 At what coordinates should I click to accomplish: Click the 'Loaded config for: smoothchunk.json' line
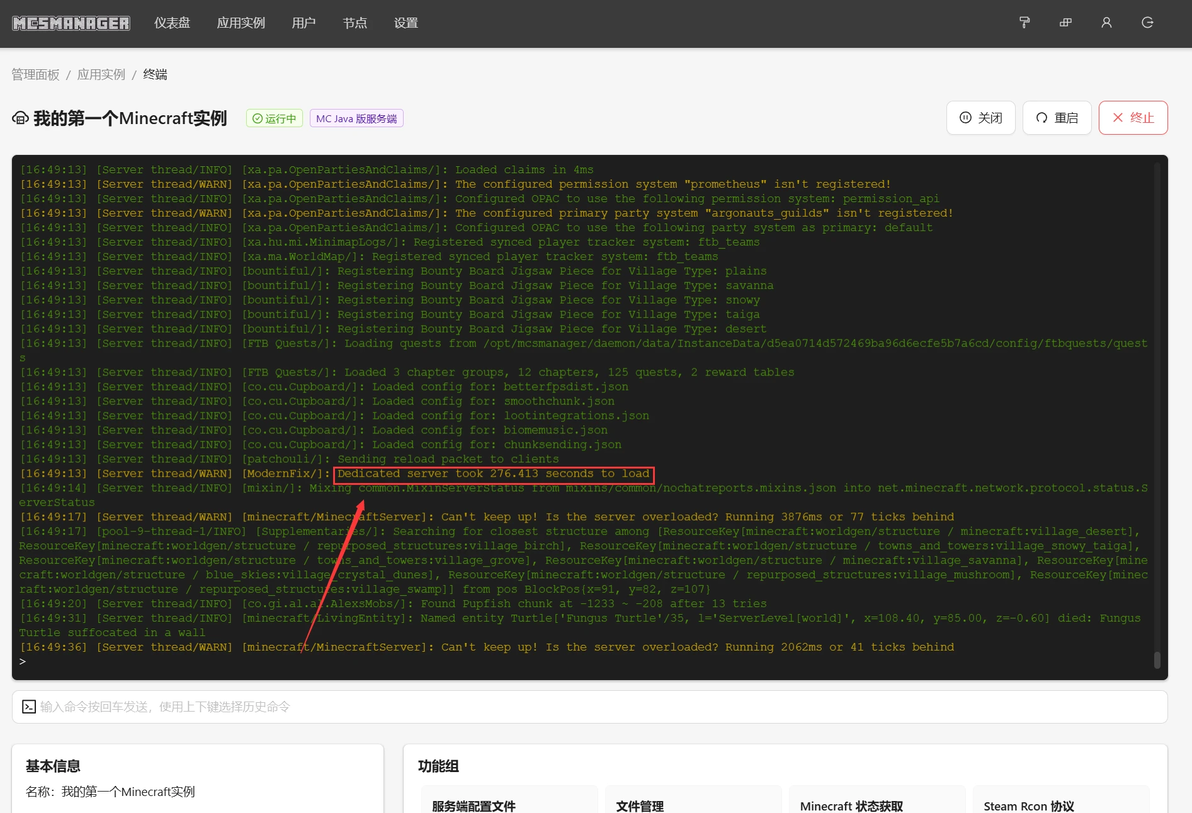(317, 402)
